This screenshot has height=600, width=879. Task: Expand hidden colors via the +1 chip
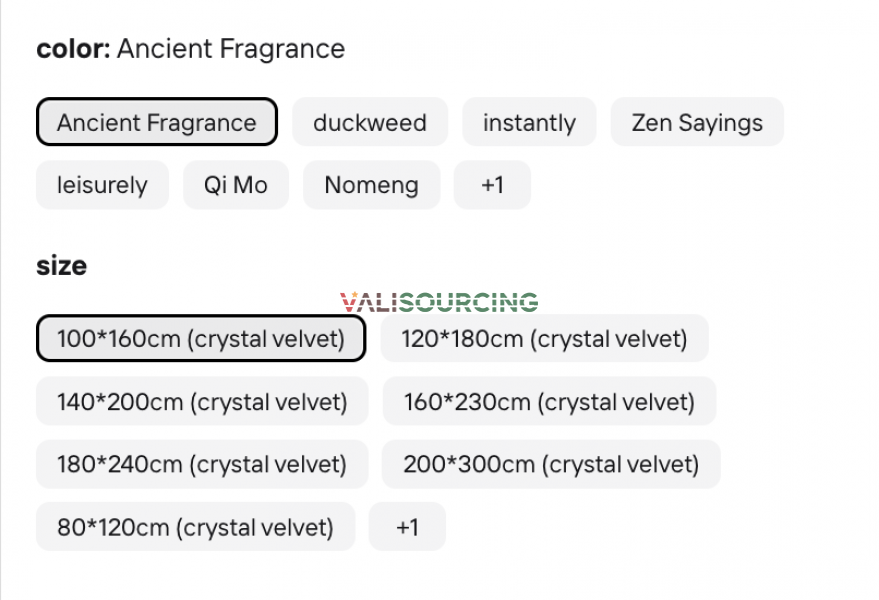tap(493, 184)
